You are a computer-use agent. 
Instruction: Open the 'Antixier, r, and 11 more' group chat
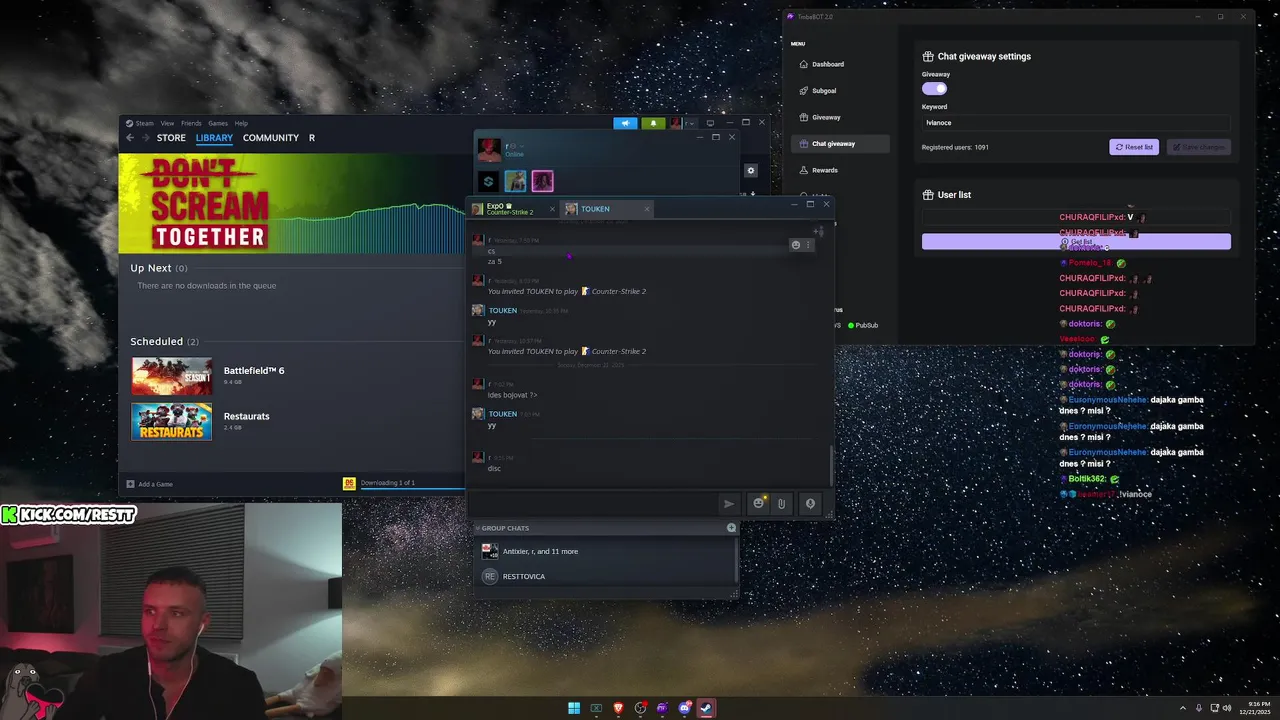coord(606,551)
